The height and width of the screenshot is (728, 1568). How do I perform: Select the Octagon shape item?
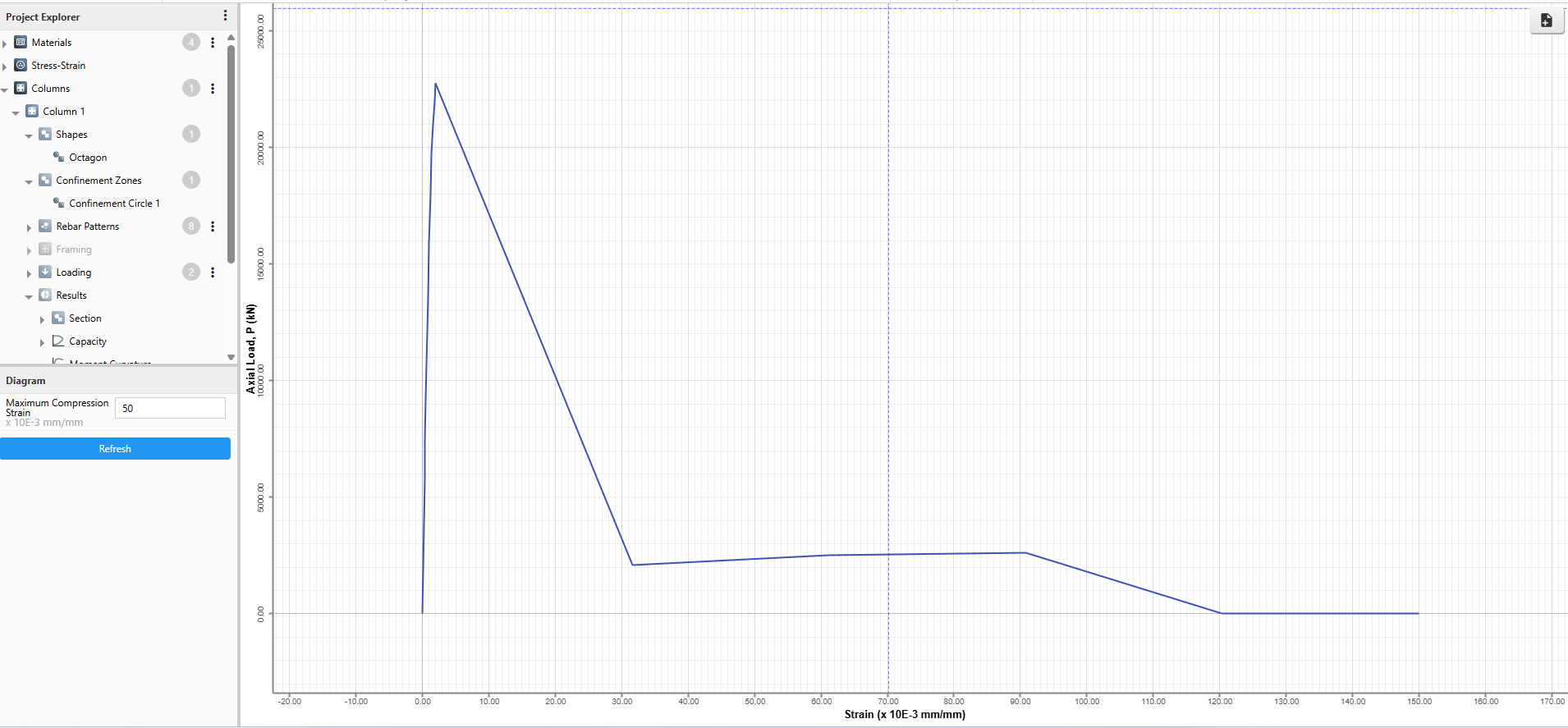(87, 158)
